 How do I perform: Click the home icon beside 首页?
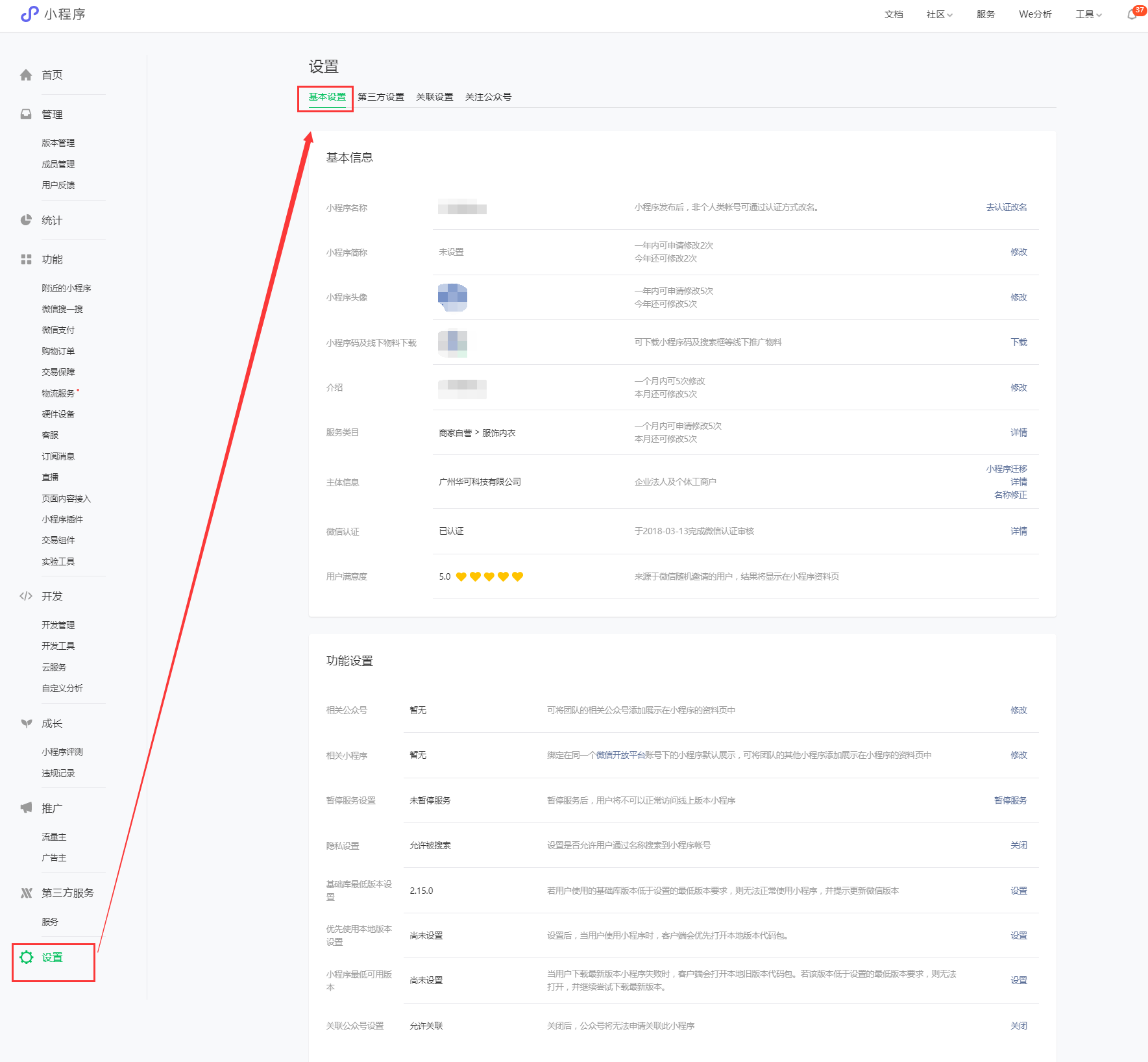pyautogui.click(x=26, y=75)
